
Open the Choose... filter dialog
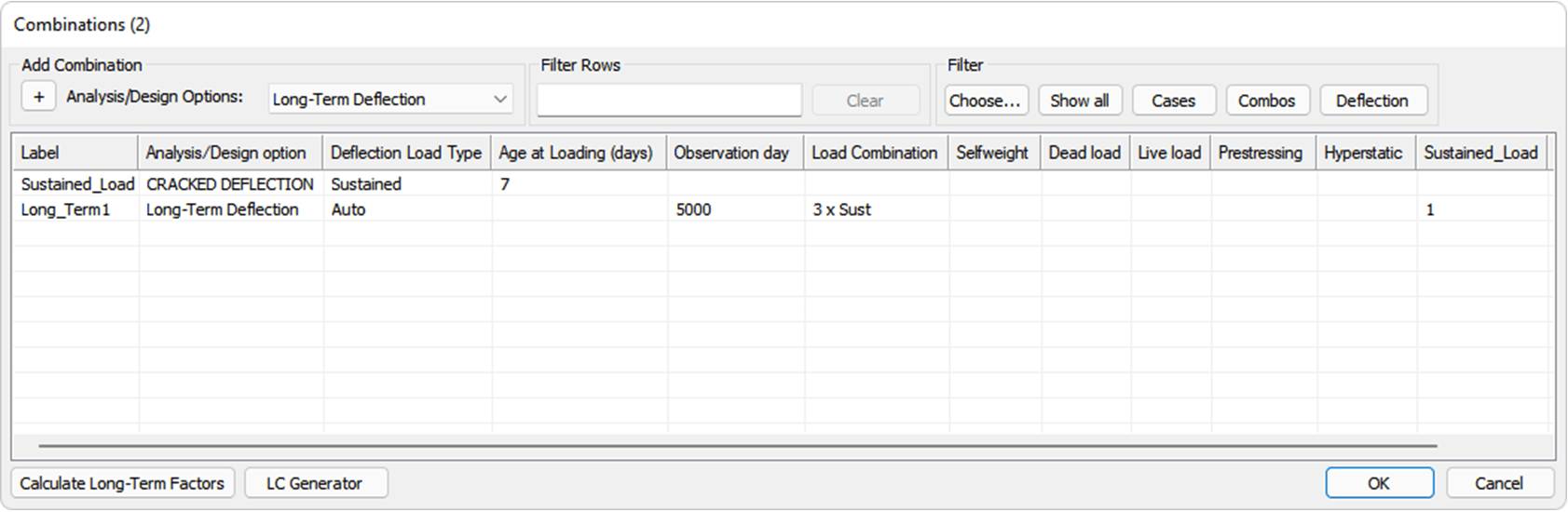(986, 101)
